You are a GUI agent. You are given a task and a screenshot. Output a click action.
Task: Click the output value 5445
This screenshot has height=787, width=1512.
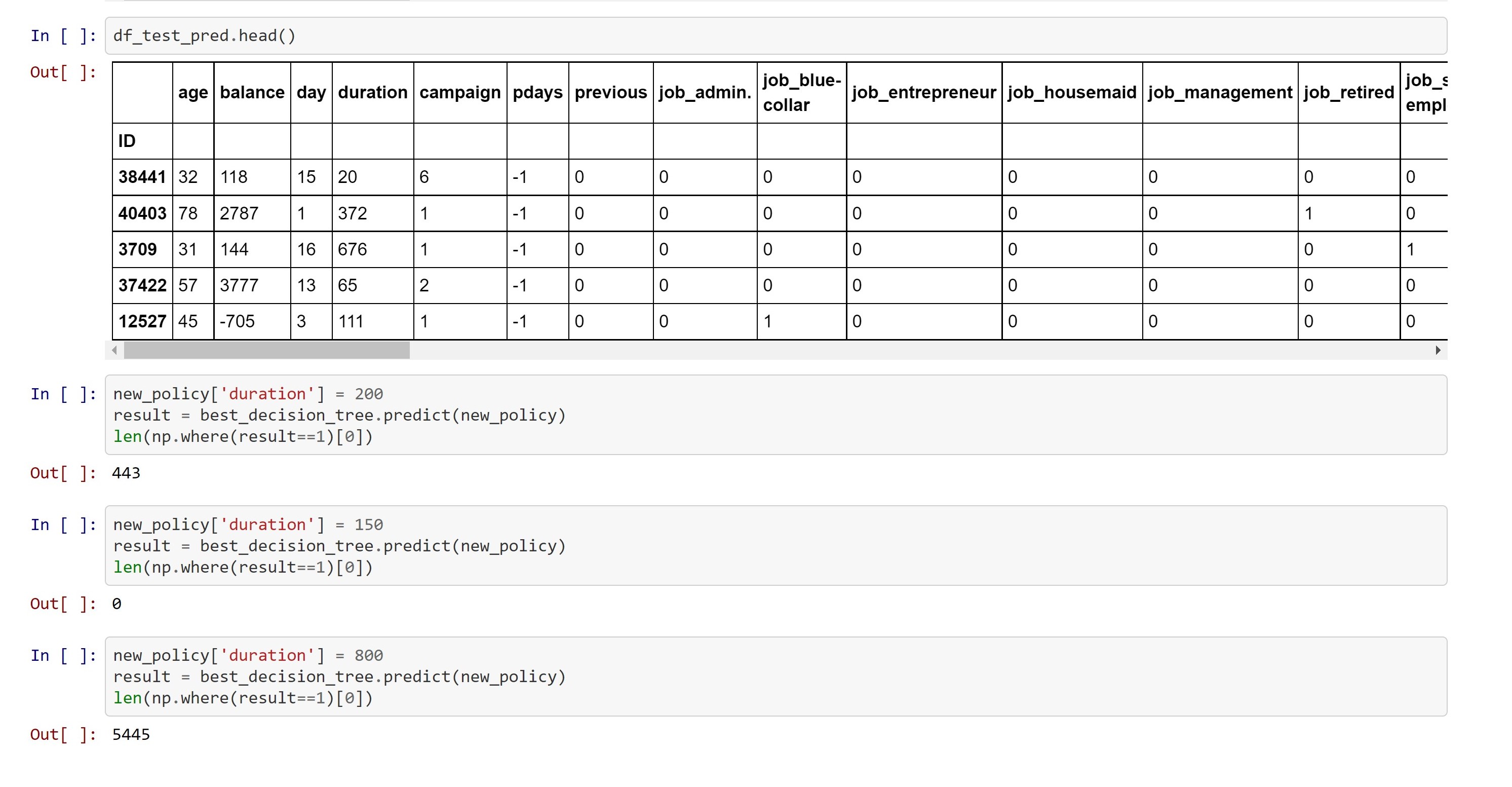[131, 735]
